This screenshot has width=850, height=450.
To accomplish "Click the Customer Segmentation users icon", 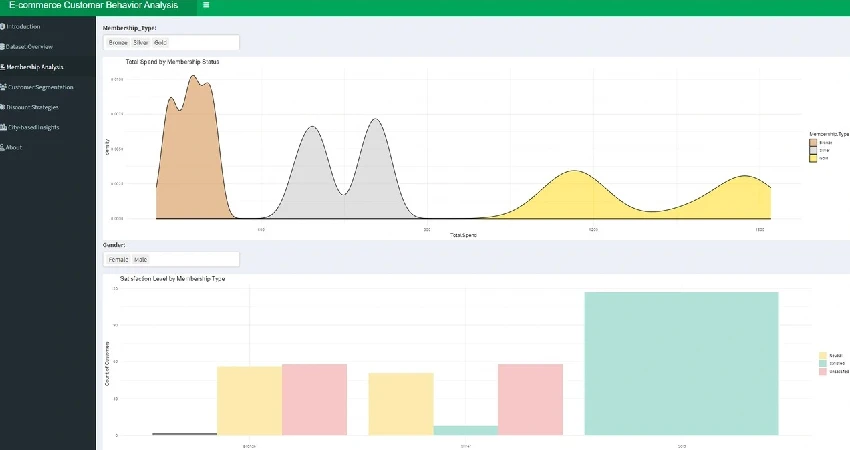I will pyautogui.click(x=3, y=87).
